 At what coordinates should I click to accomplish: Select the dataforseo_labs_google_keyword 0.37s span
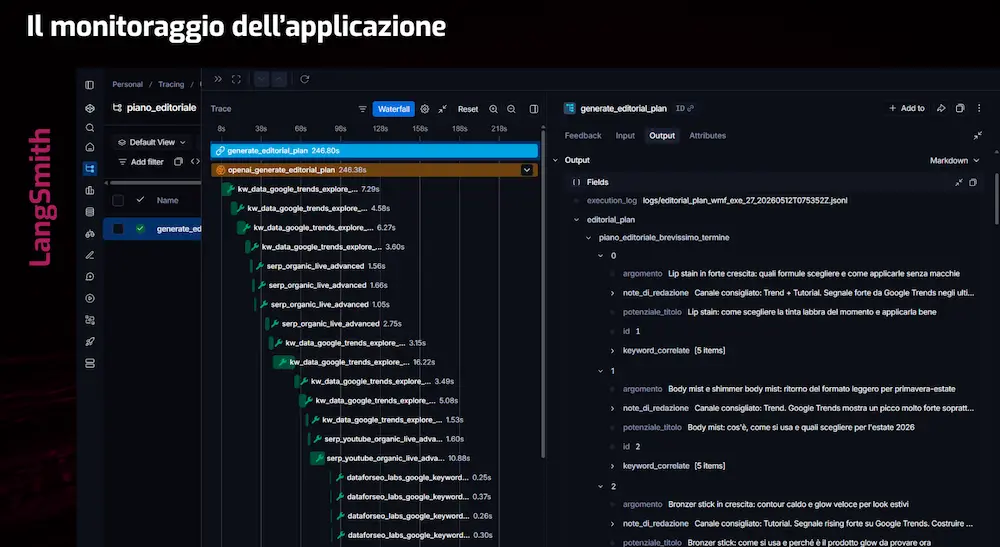(x=411, y=497)
